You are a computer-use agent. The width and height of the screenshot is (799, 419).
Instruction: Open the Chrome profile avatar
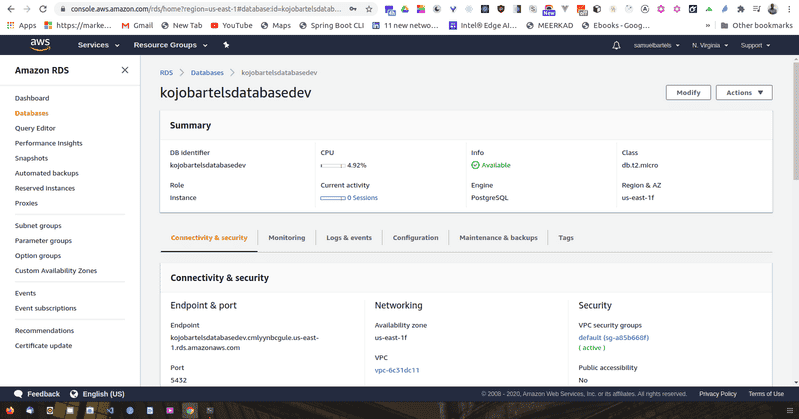coord(773,9)
